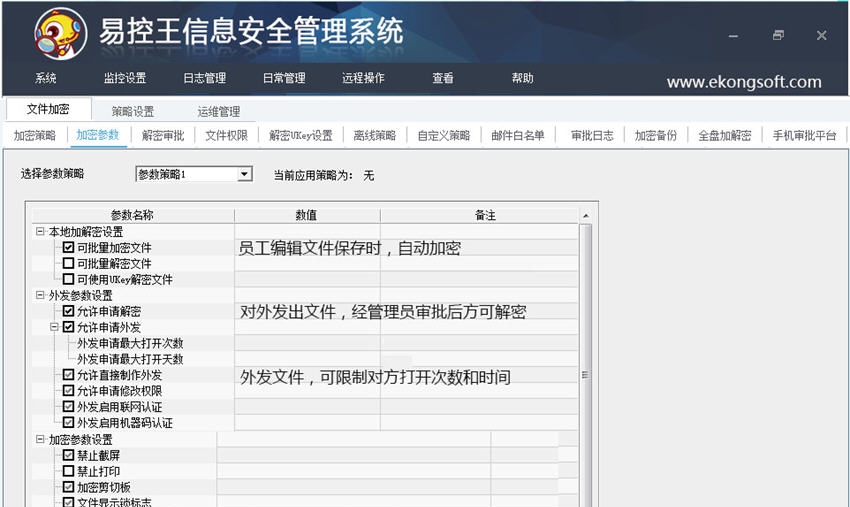Viewport: 850px width, 507px height.
Task: Open the 监控设置 menu
Action: tap(124, 78)
